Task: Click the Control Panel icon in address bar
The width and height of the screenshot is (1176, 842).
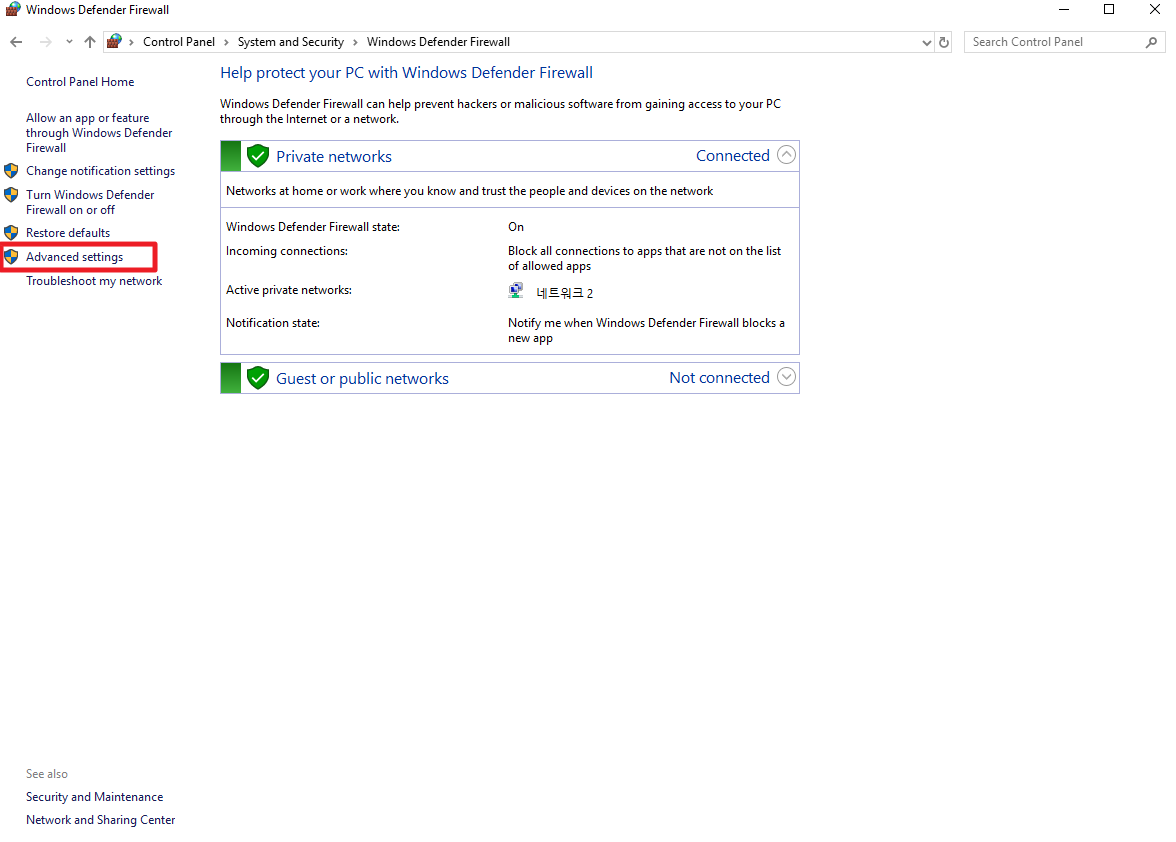Action: click(x=114, y=41)
